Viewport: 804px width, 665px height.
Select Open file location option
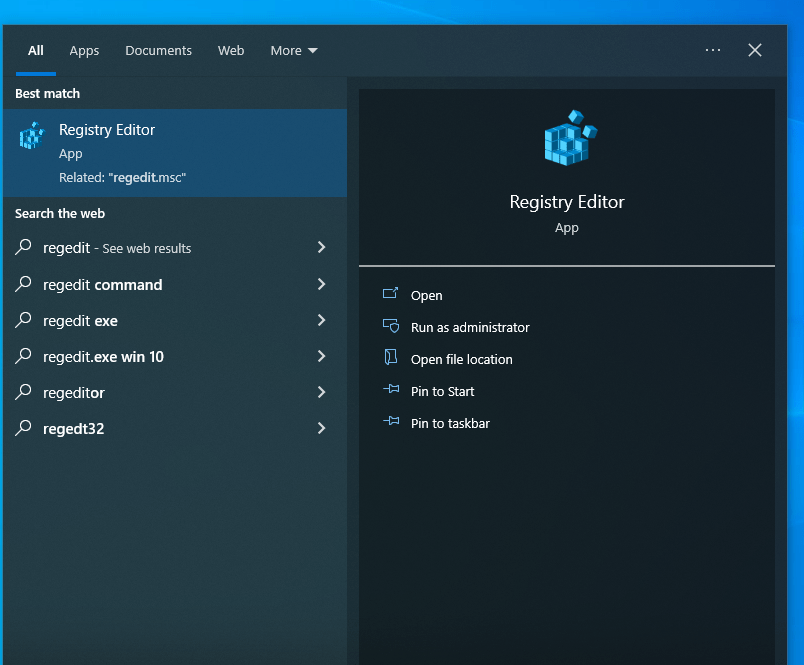461,359
